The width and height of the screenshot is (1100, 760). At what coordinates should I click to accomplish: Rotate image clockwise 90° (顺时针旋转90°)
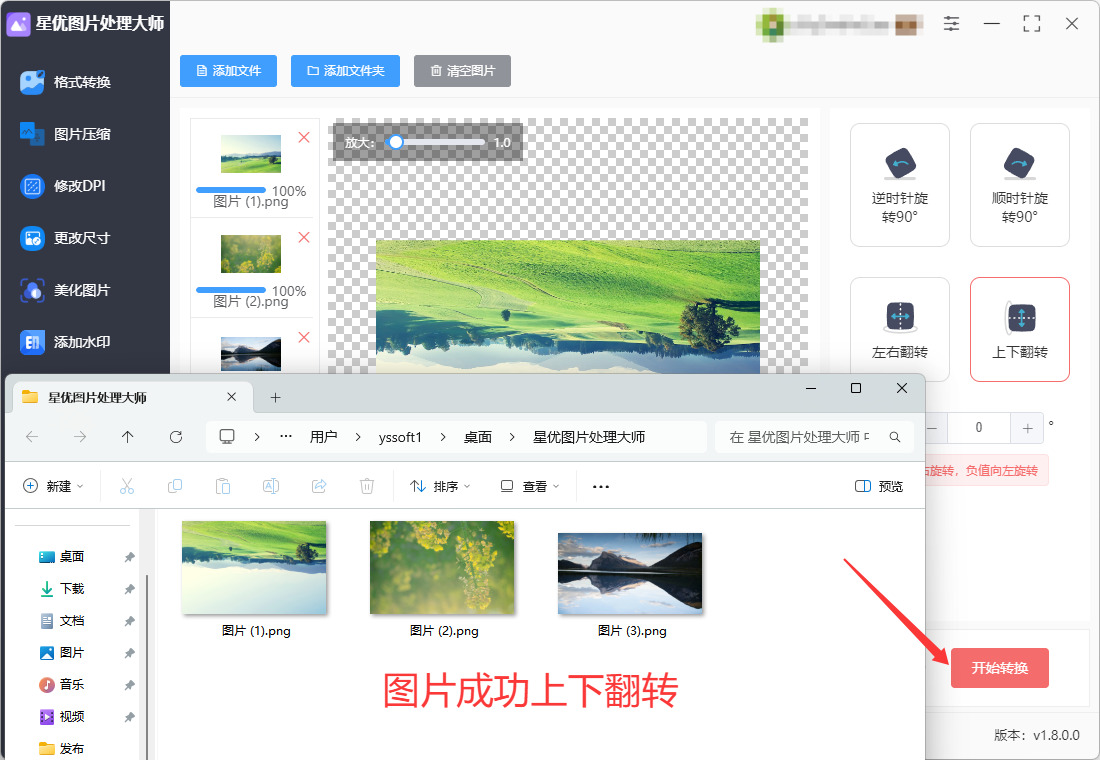(x=1019, y=185)
